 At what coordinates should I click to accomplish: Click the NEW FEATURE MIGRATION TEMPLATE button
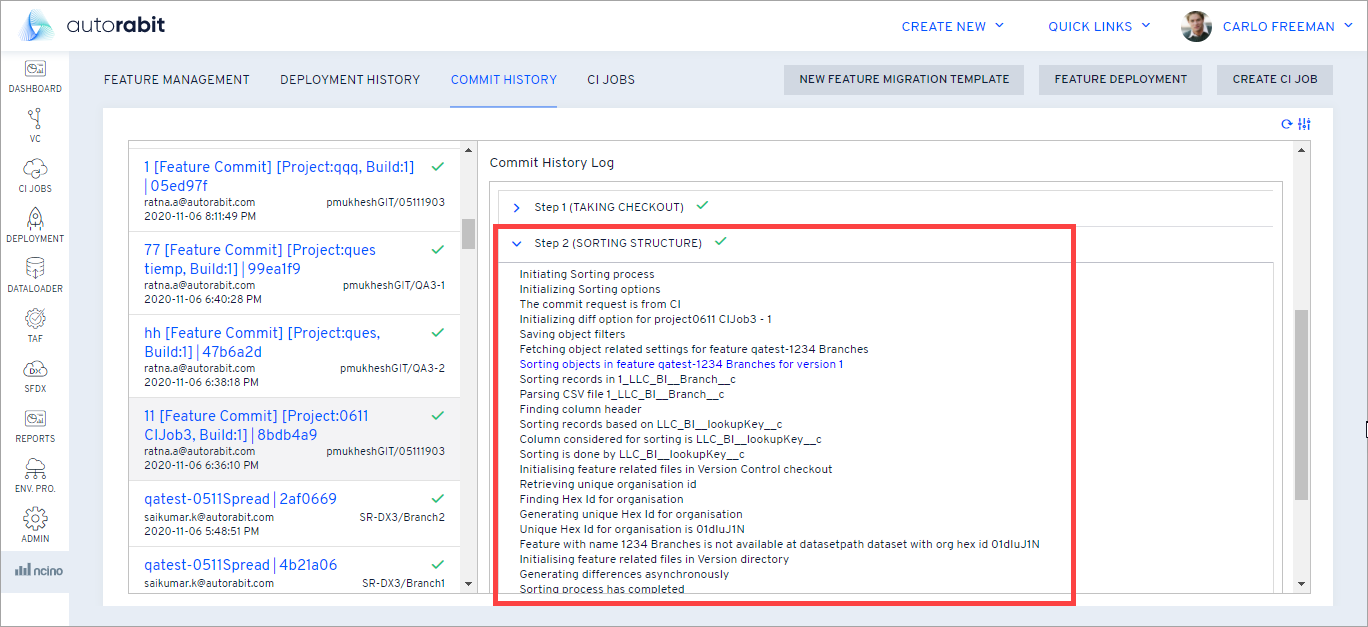(903, 79)
